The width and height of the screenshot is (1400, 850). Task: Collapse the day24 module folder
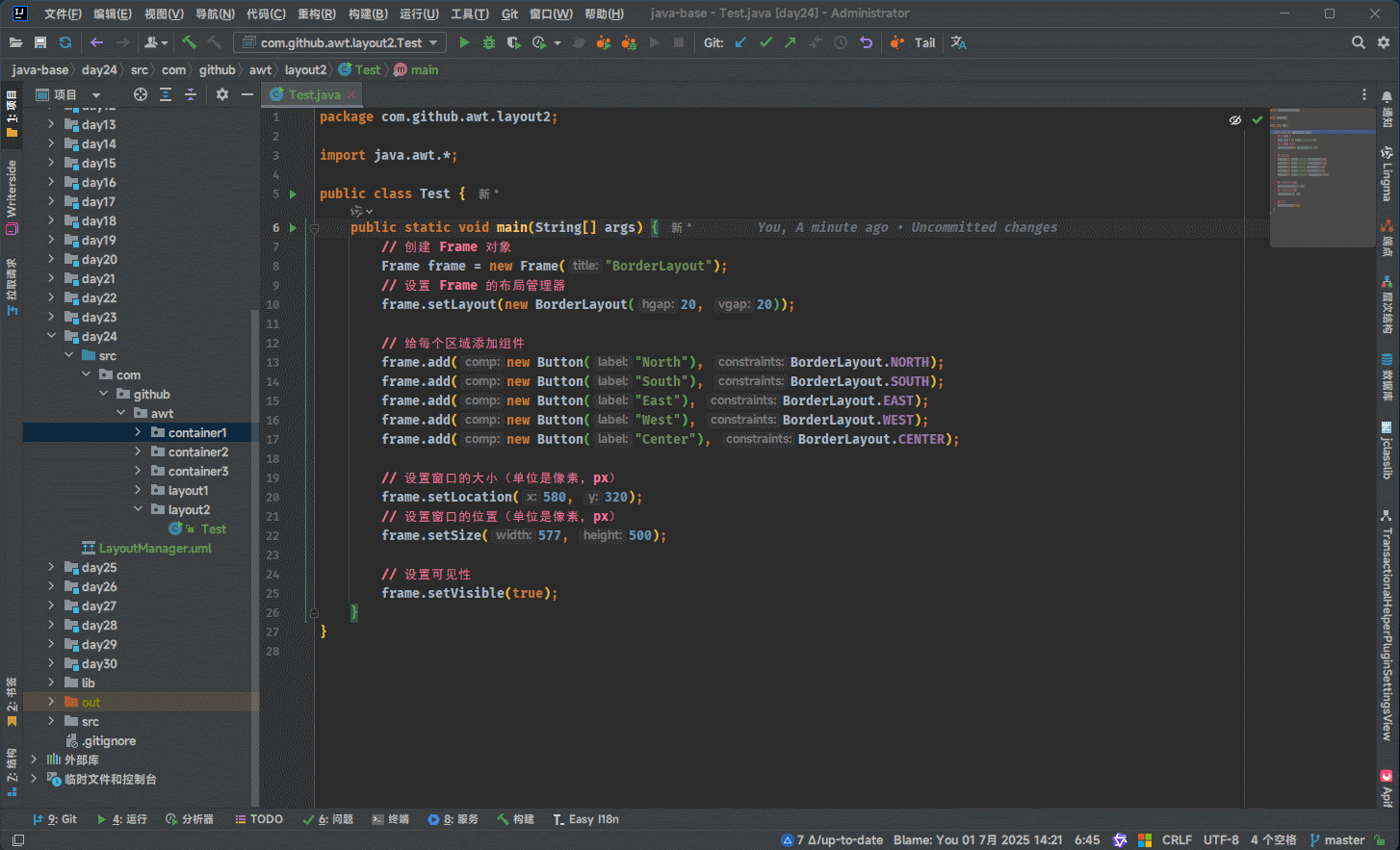pyautogui.click(x=51, y=336)
